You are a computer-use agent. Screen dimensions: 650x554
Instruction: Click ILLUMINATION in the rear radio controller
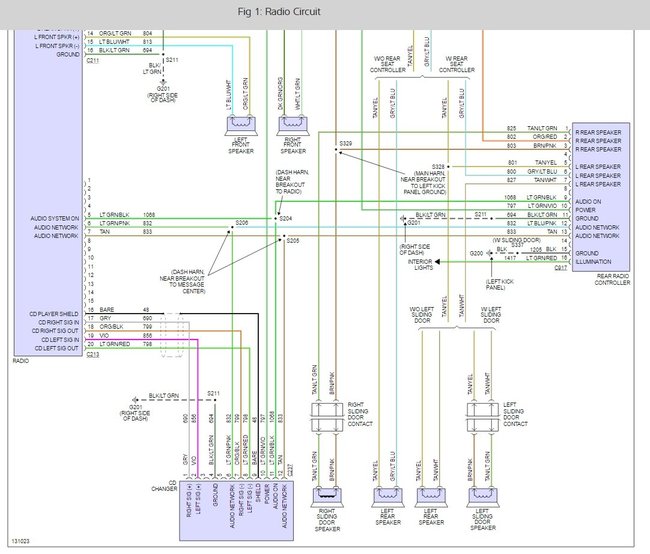(593, 262)
